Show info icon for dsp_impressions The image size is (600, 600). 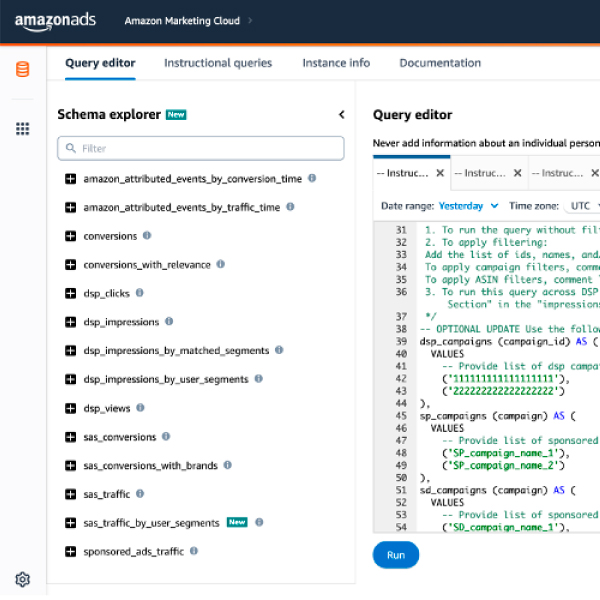pos(169,321)
